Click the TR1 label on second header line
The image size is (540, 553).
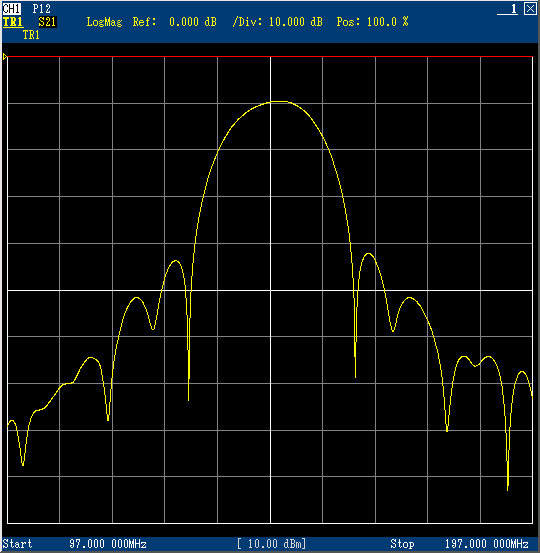(x=31, y=35)
